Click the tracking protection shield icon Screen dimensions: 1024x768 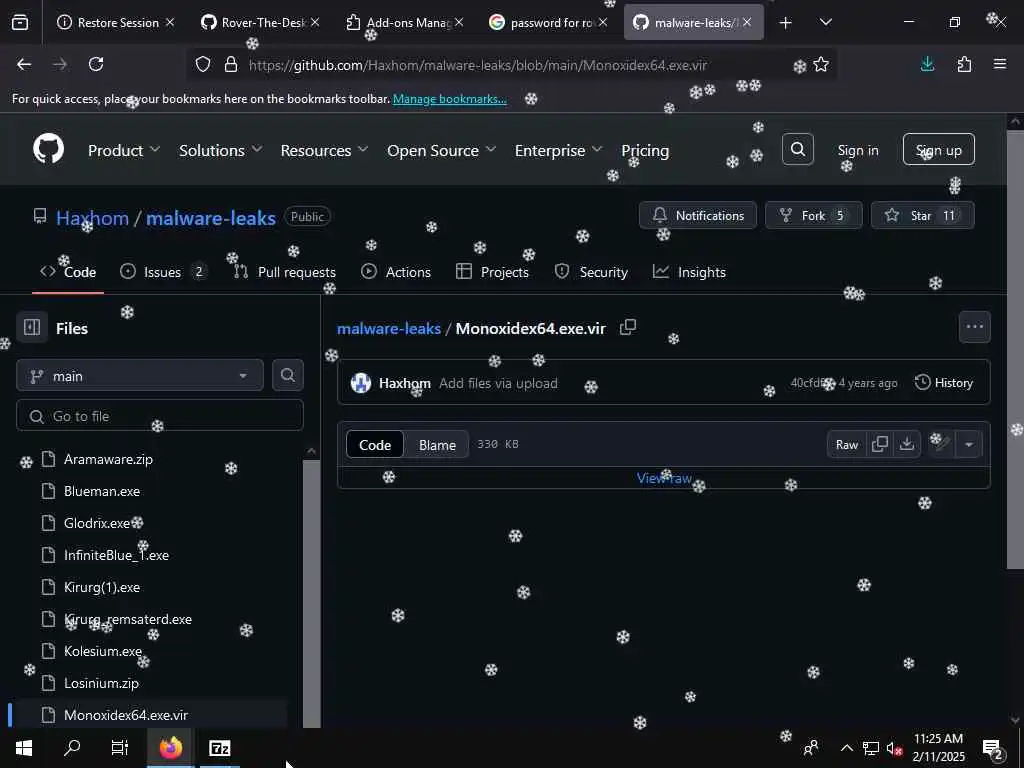[x=203, y=65]
